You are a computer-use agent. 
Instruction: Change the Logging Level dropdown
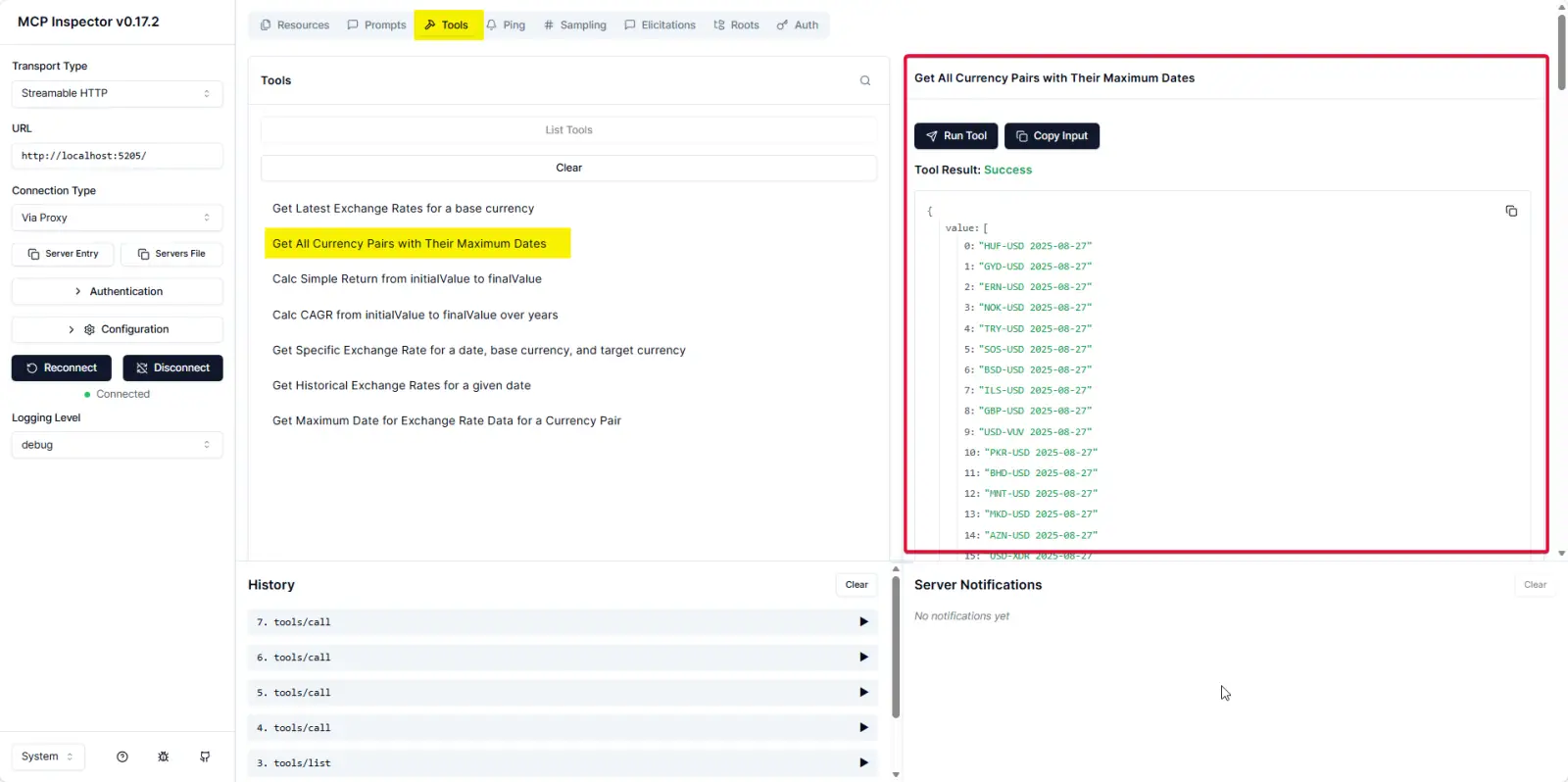117,445
